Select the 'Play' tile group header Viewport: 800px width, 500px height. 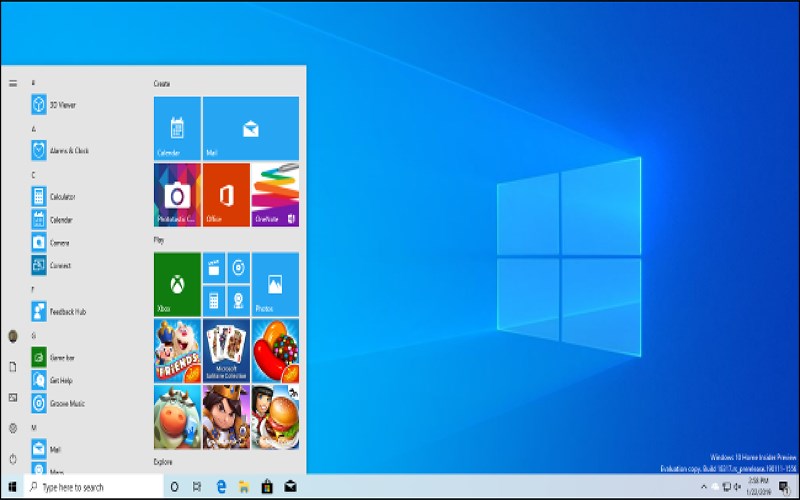pos(159,240)
